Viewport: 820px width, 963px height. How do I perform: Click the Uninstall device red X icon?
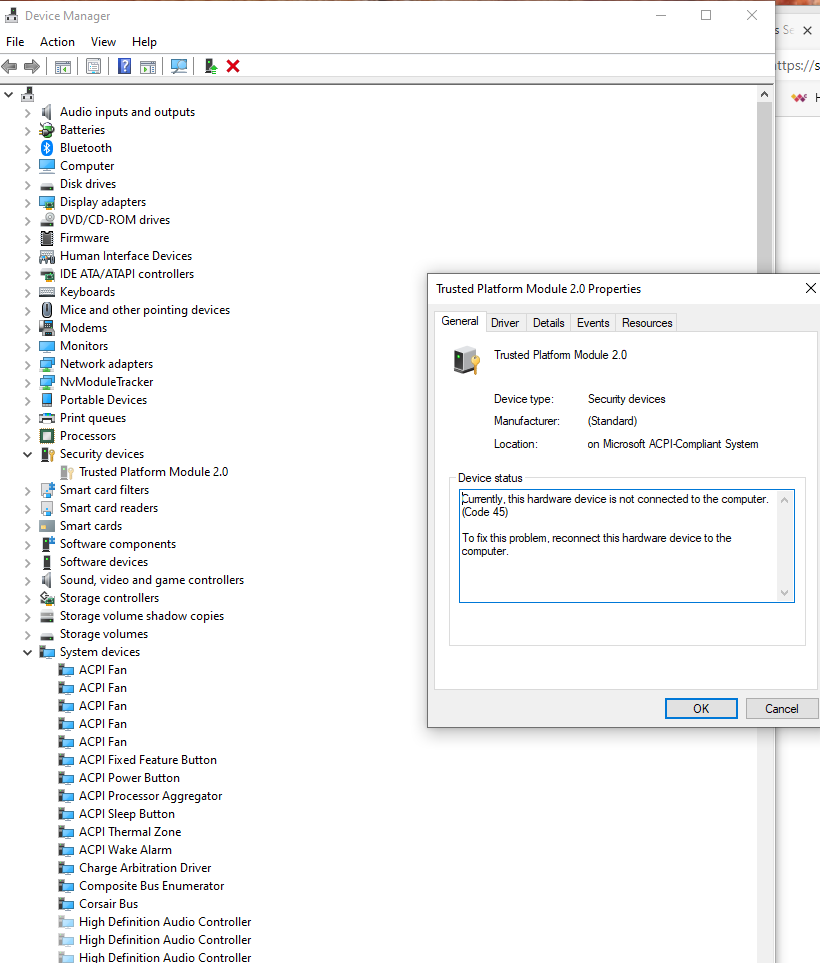tap(233, 66)
